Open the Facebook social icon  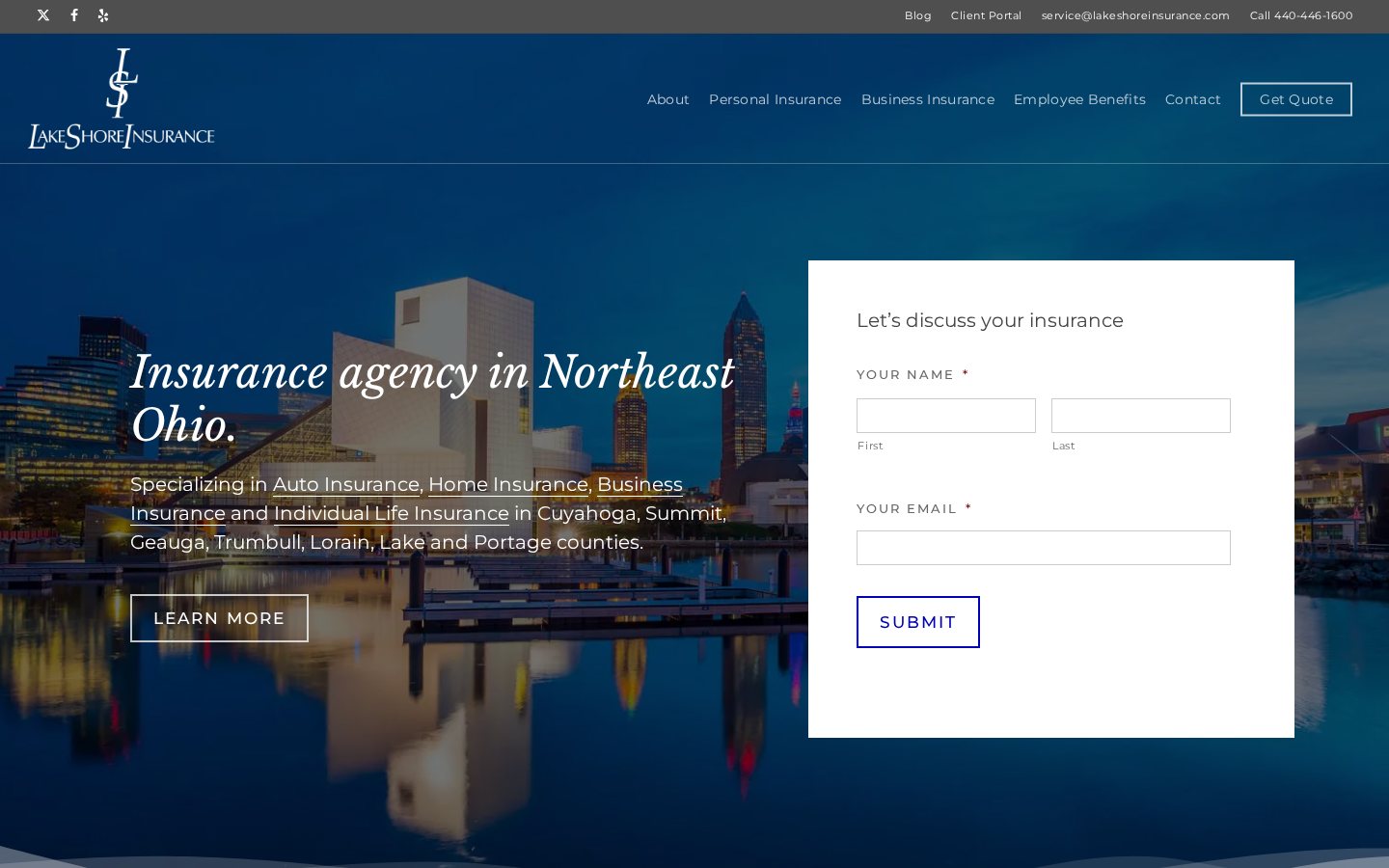[74, 15]
